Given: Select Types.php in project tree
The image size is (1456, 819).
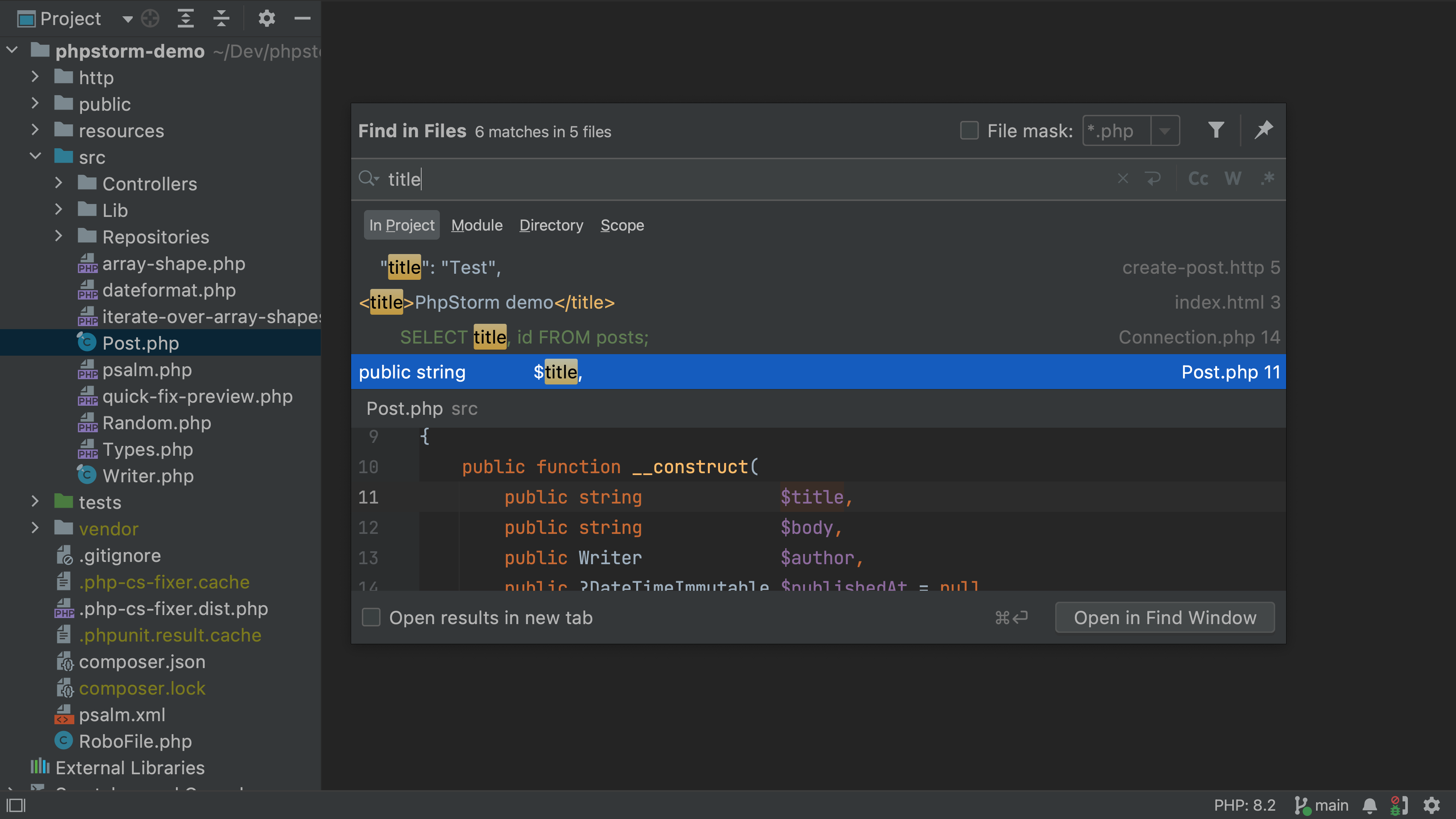Looking at the screenshot, I should point(147,449).
